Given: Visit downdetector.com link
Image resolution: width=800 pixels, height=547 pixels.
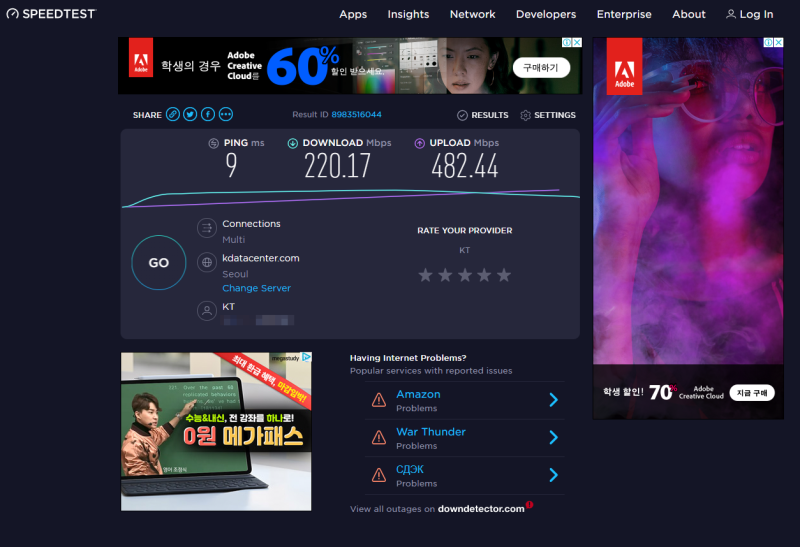Looking at the screenshot, I should pos(481,509).
